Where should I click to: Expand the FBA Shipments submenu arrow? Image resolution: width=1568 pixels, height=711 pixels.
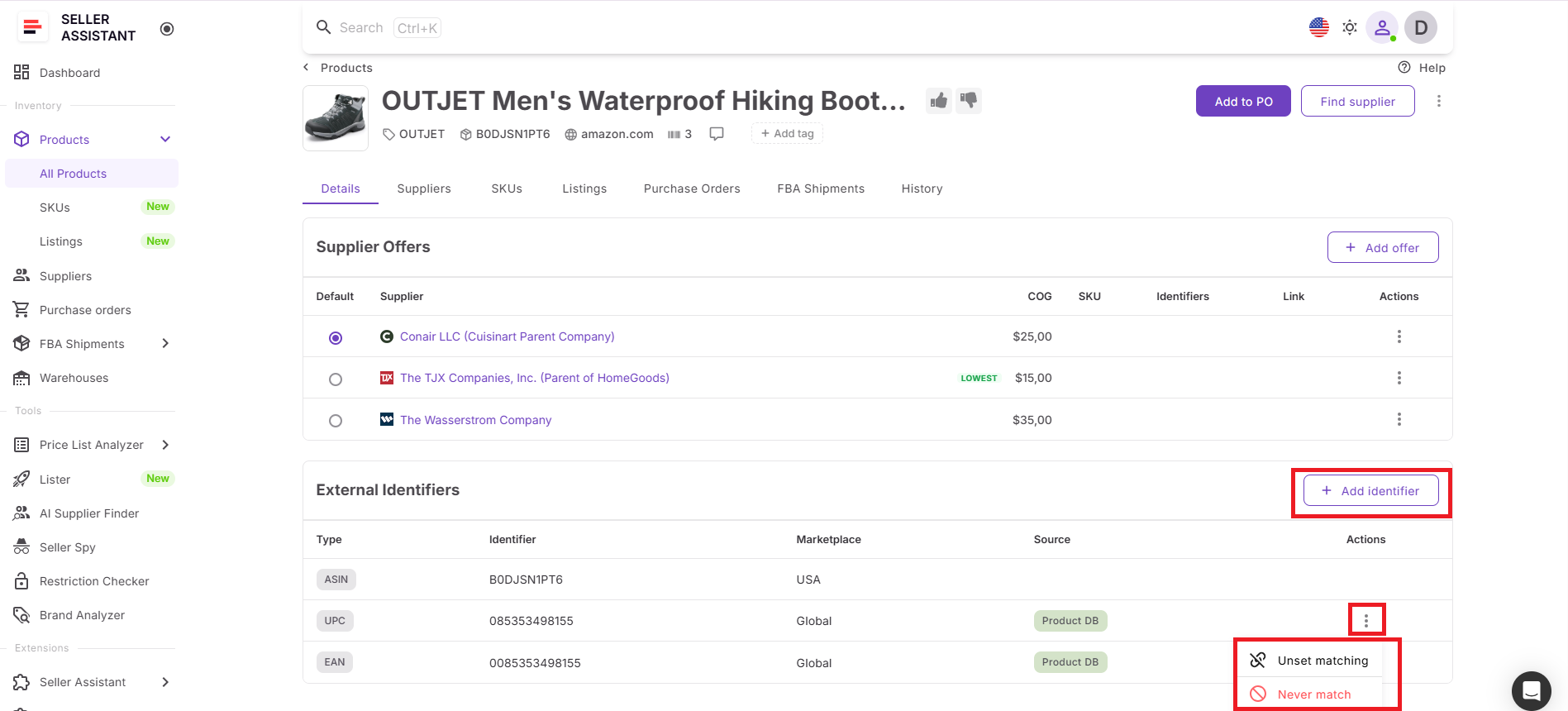165,344
